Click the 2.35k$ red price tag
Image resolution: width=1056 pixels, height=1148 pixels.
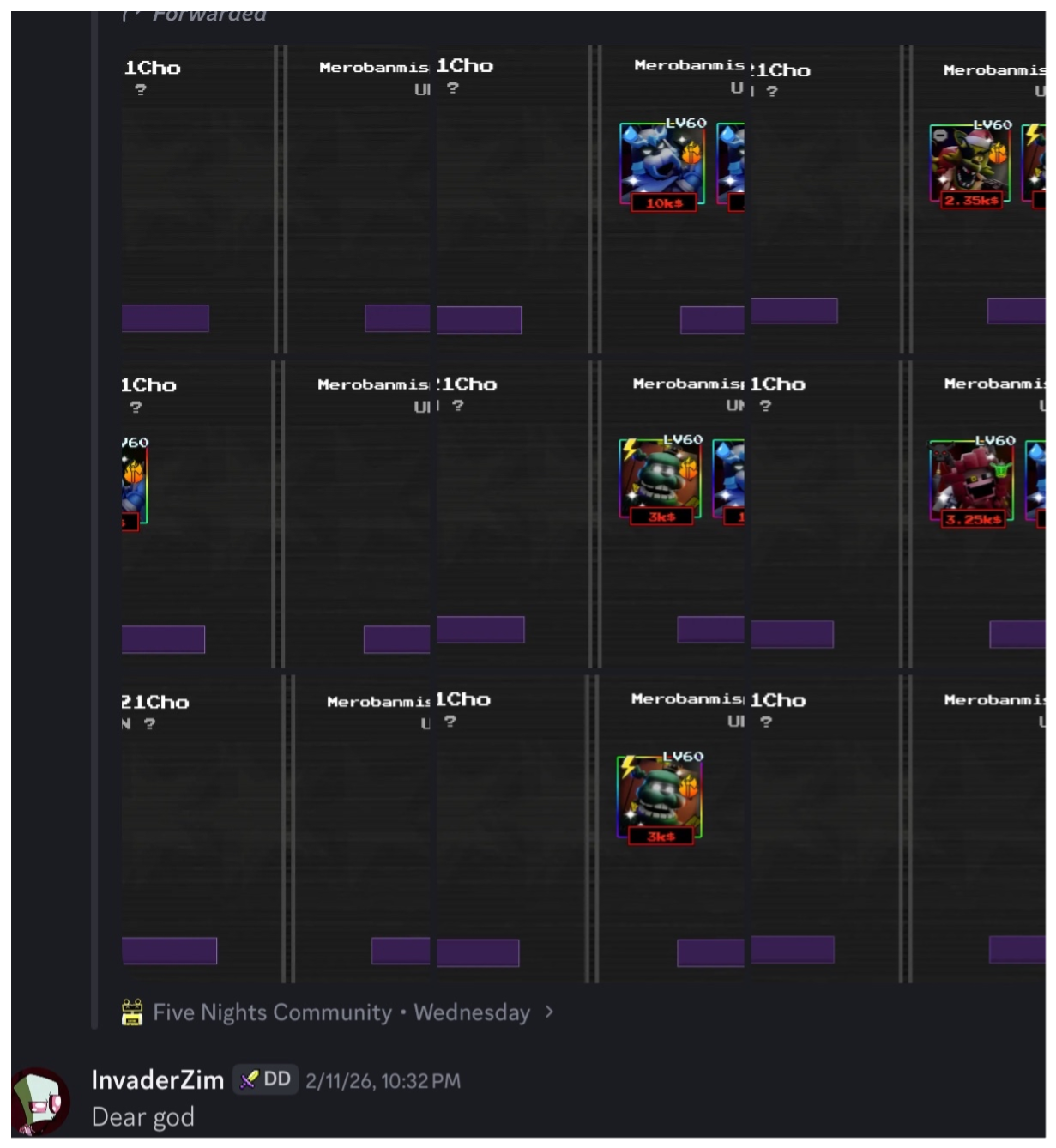coord(972,201)
